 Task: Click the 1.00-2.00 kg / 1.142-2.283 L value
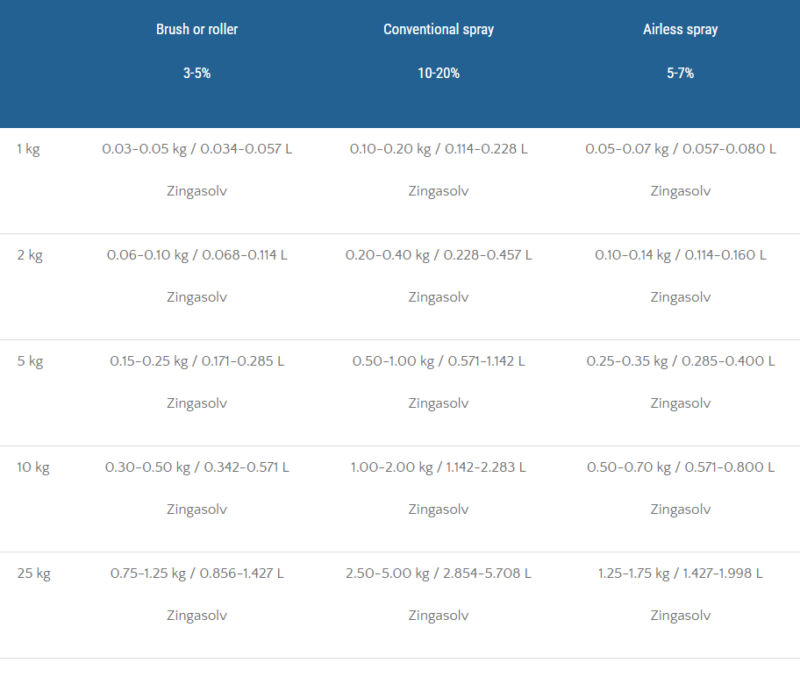pyautogui.click(x=438, y=467)
